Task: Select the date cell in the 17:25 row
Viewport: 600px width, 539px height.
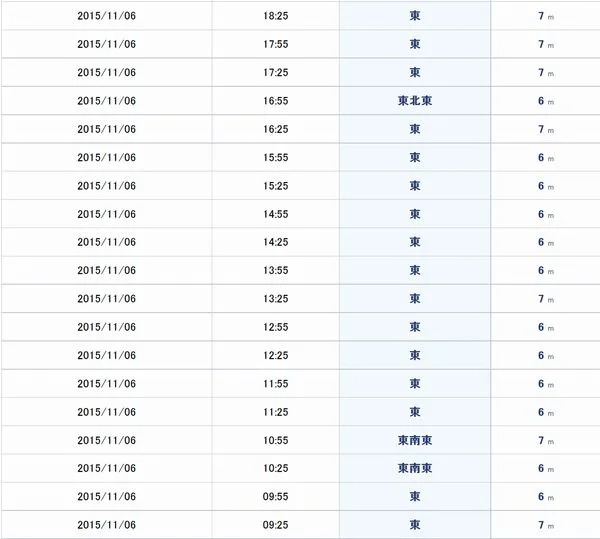Action: click(x=106, y=72)
